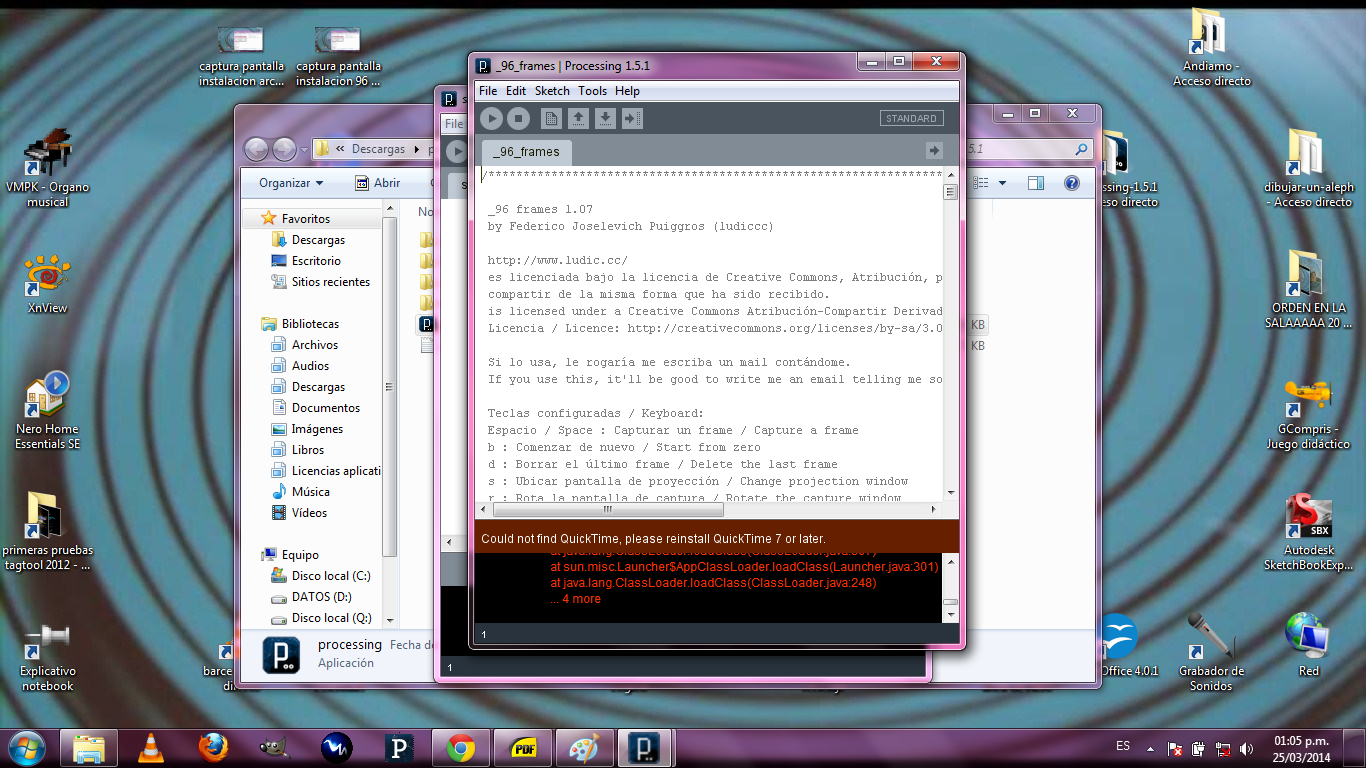Open the Vídeos library
The width and height of the screenshot is (1366, 768).
click(x=309, y=513)
